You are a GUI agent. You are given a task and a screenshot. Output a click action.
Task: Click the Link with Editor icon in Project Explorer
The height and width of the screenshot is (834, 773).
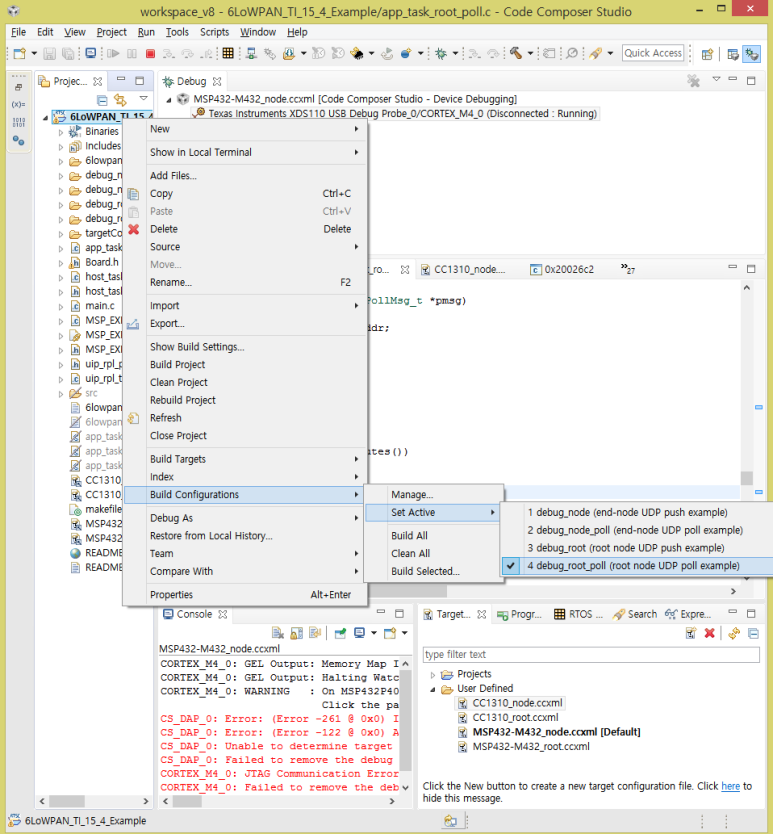point(121,100)
